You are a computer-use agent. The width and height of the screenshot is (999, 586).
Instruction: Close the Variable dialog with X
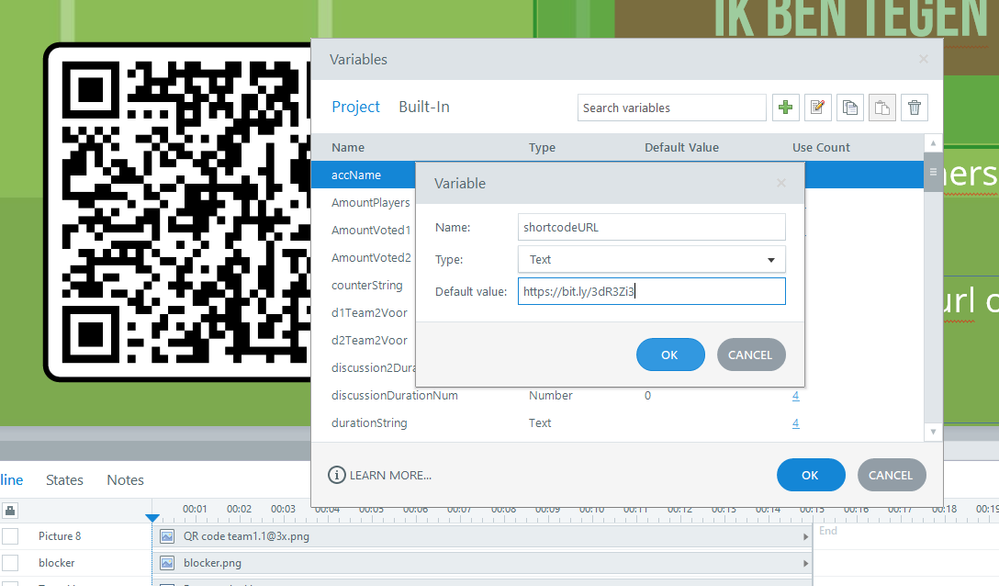coord(781,183)
